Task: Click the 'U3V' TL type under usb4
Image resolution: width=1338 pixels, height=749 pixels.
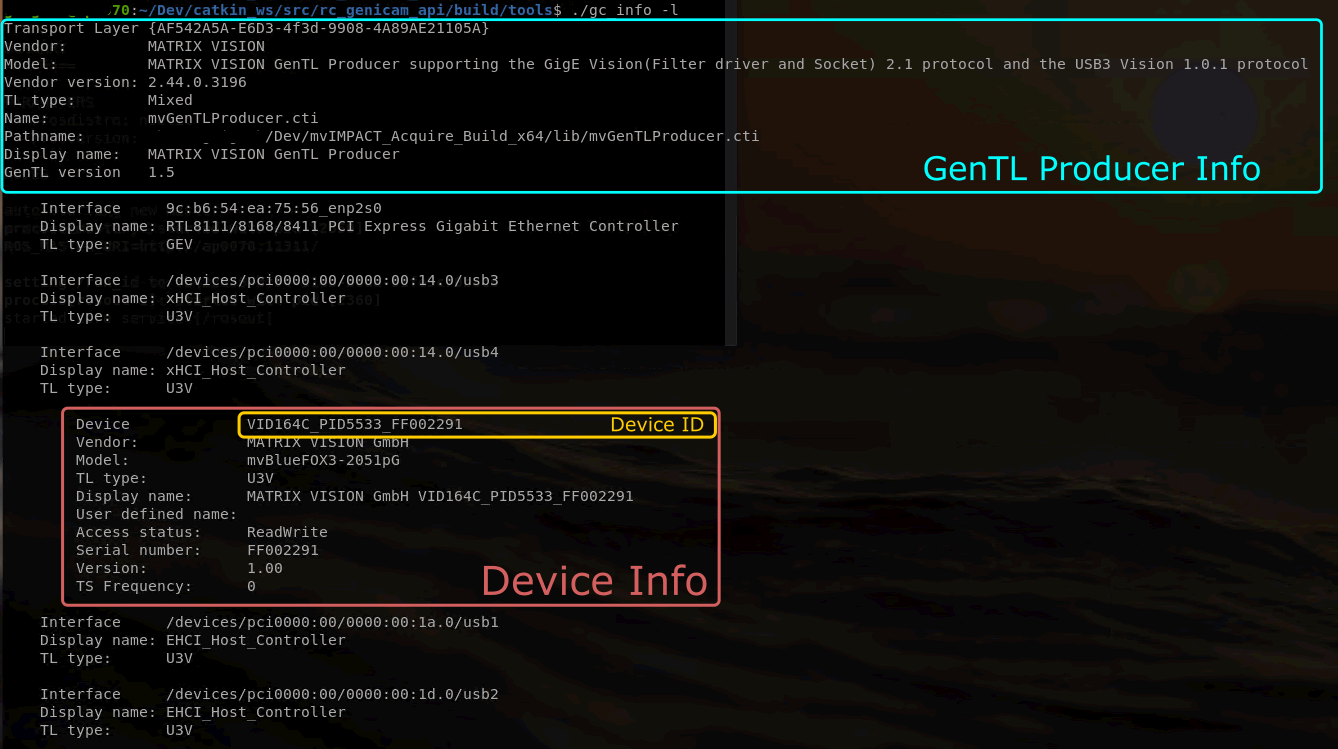Action: tap(179, 388)
